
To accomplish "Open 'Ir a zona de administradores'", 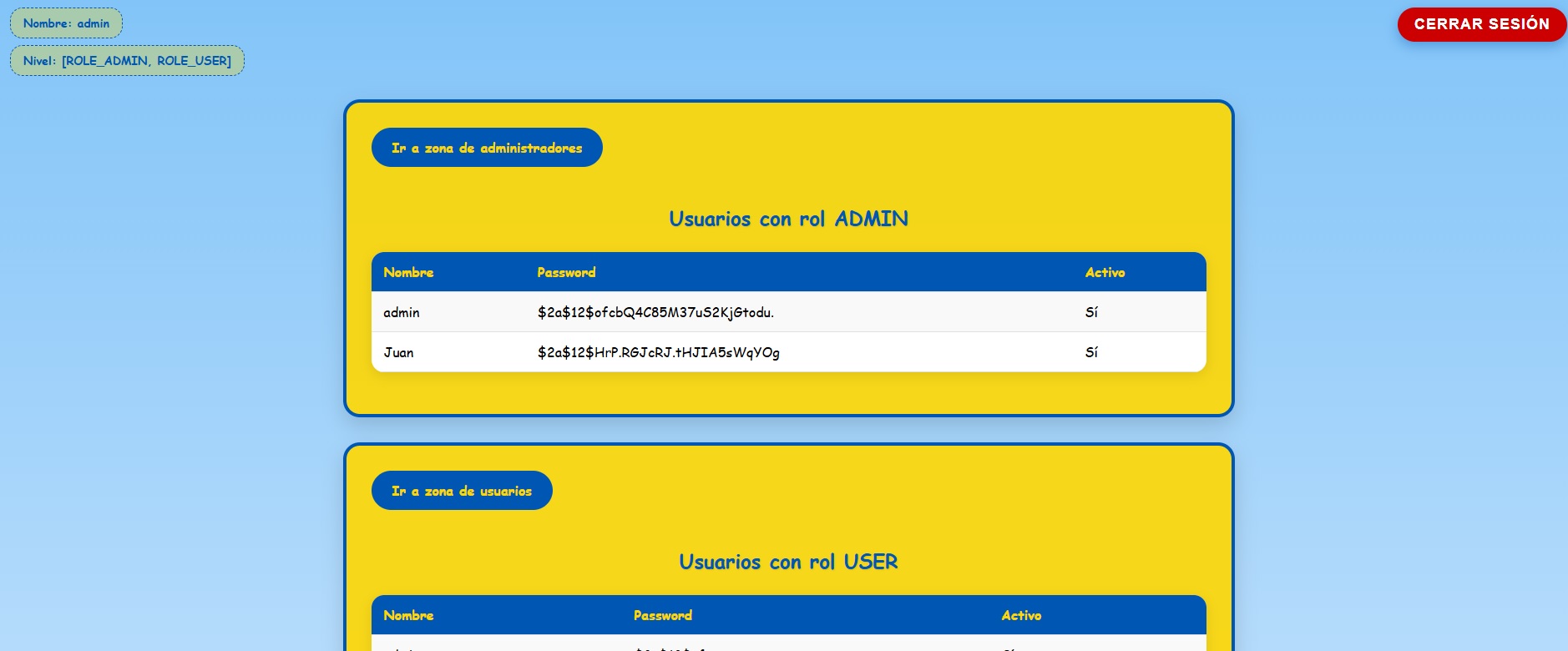I will click(487, 148).
